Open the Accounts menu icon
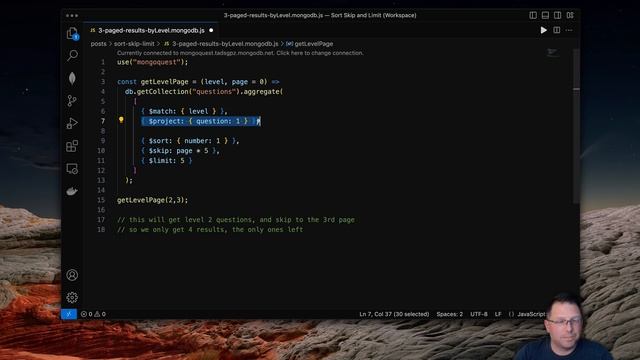Viewport: 640px width, 360px height. (72, 275)
